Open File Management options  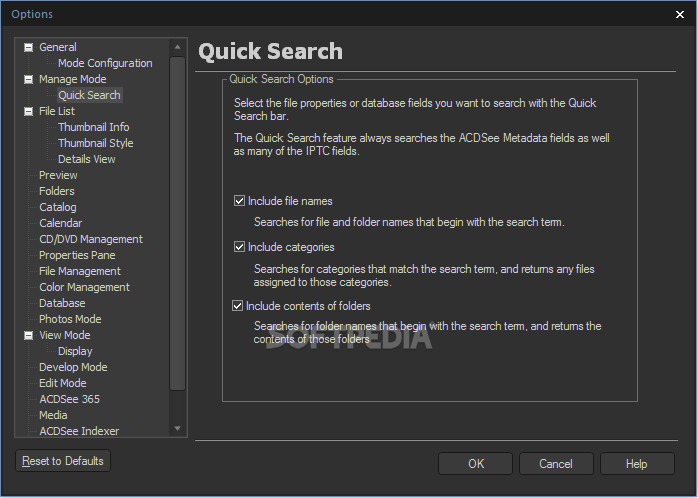[80, 271]
